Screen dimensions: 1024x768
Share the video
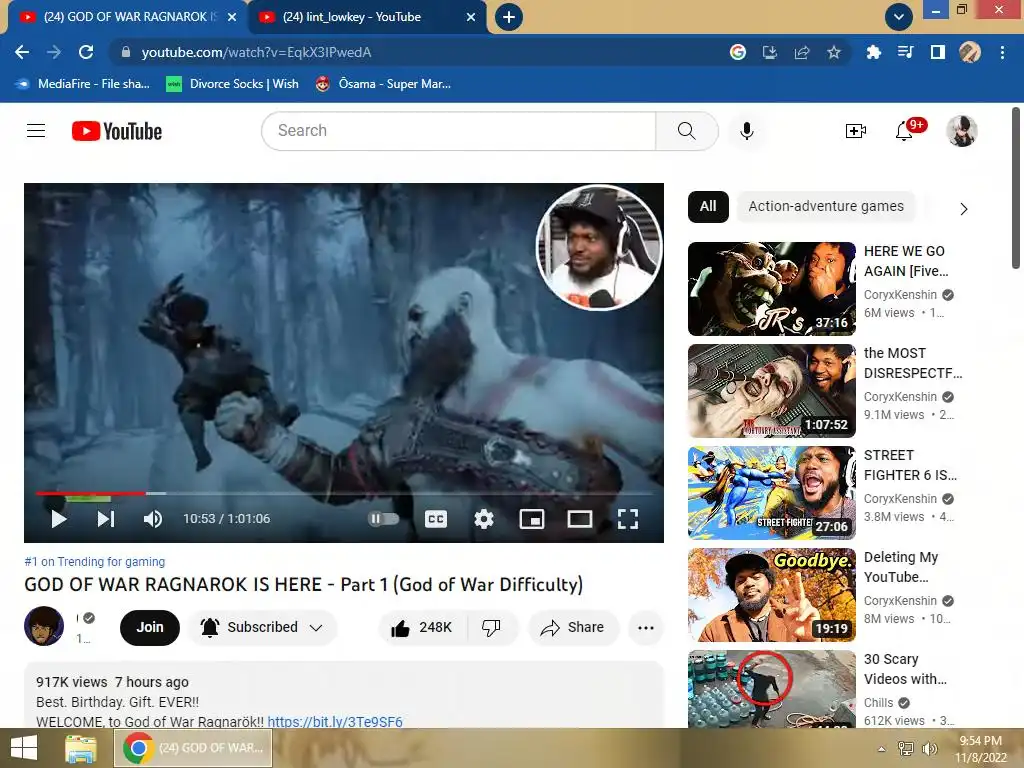click(x=573, y=628)
